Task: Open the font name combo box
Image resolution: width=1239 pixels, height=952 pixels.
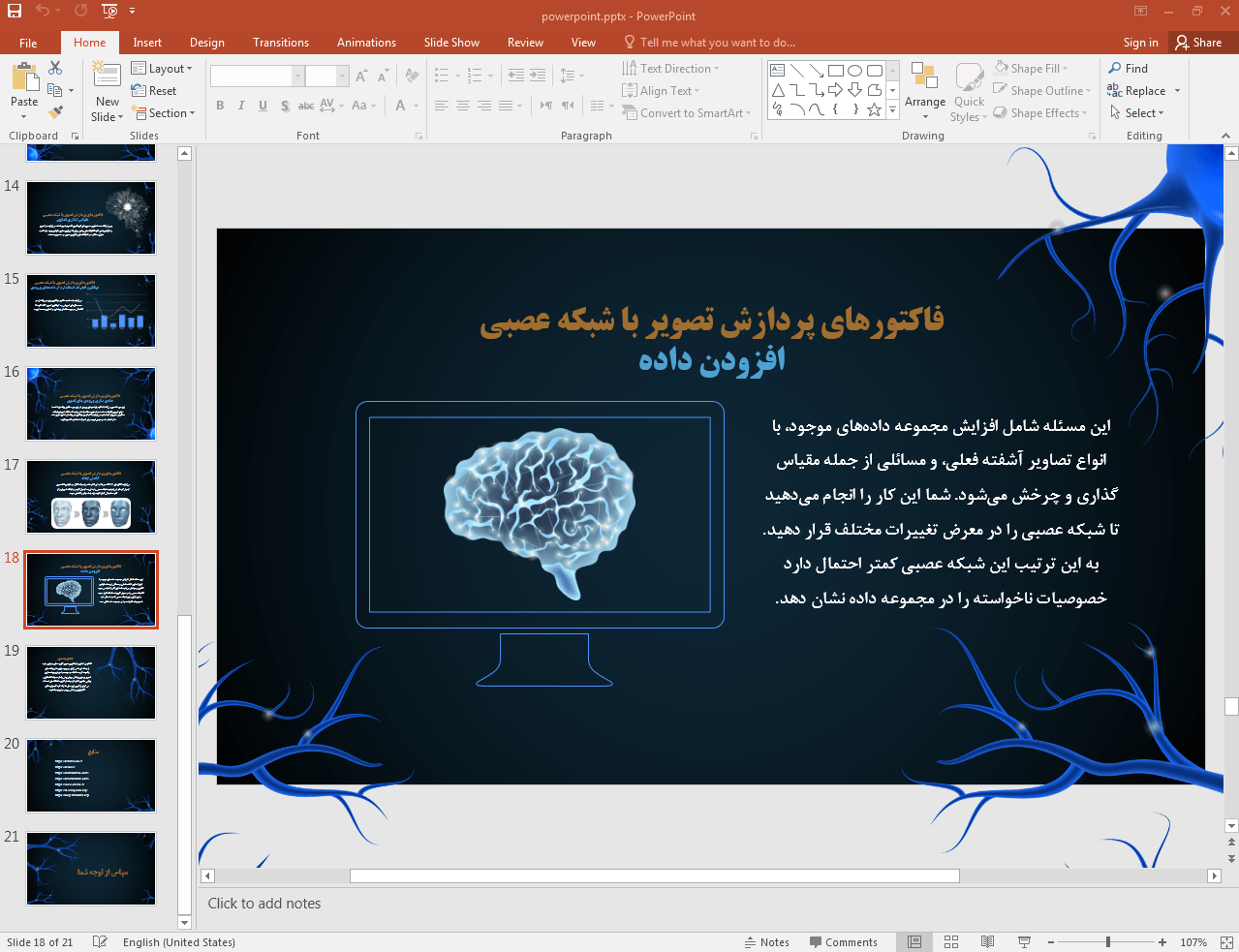Action: [257, 76]
